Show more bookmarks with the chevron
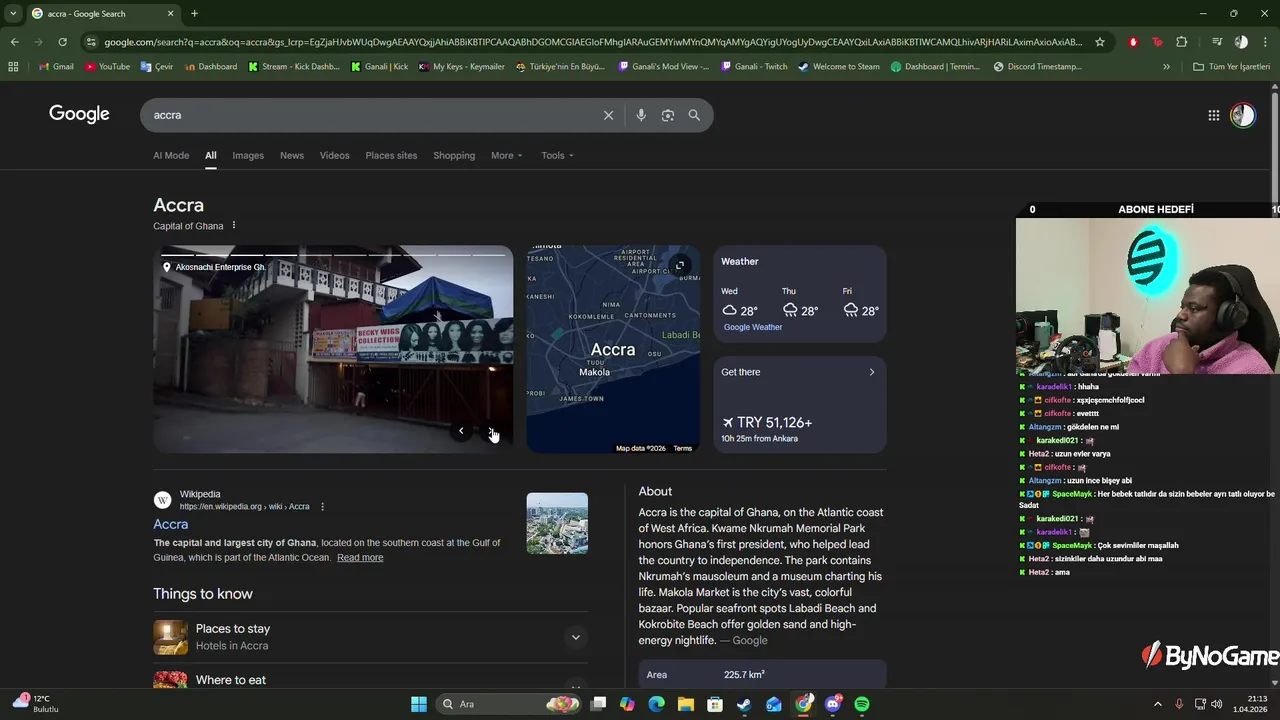The image size is (1280, 720). coord(1166,67)
